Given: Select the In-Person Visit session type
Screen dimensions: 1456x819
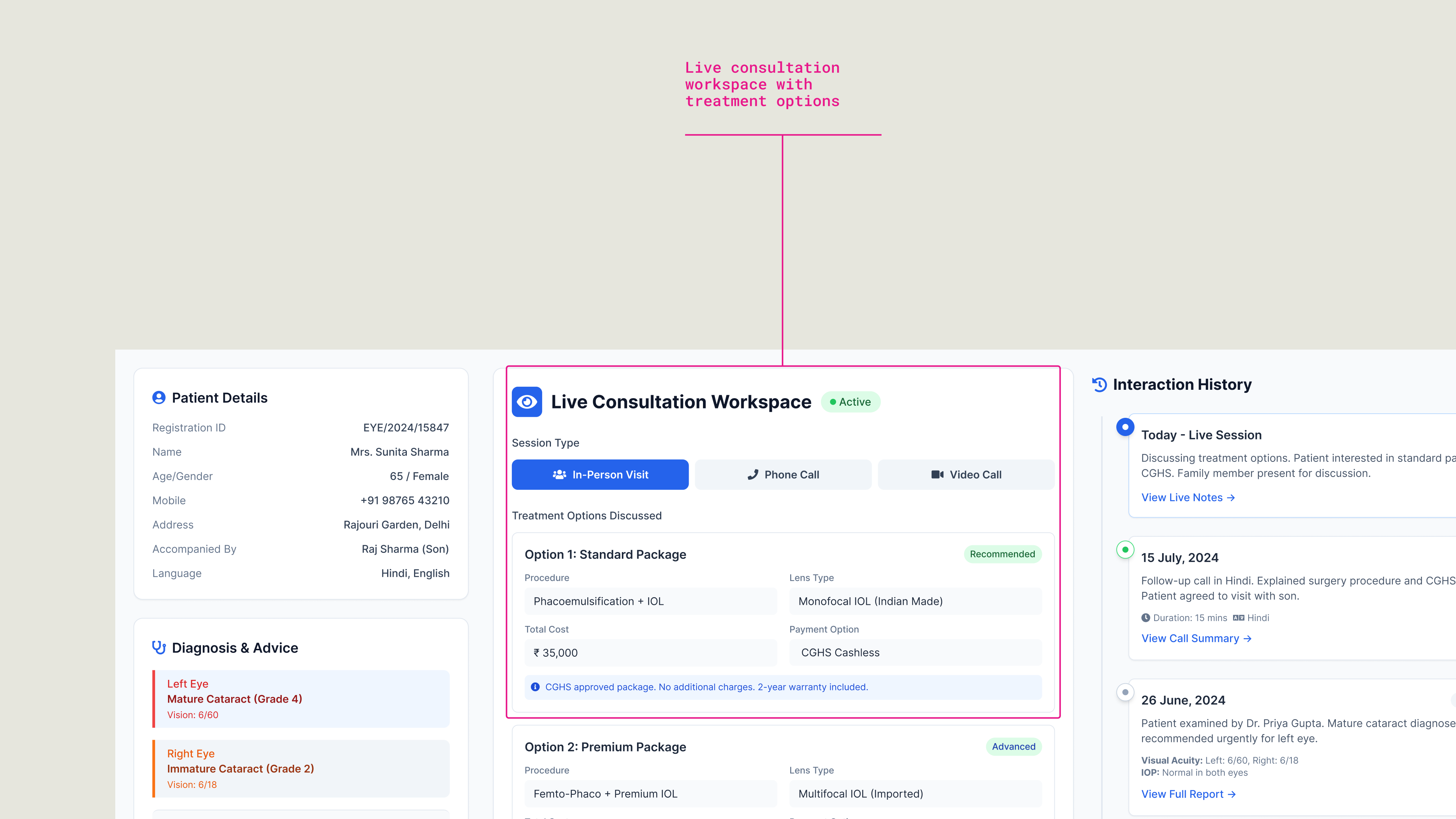Looking at the screenshot, I should [600, 475].
